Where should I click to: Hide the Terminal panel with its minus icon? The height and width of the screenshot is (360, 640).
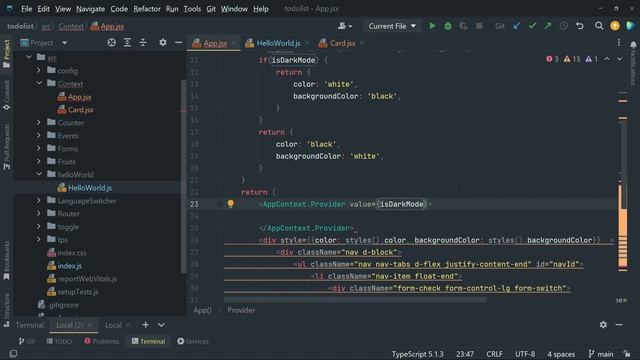(619, 324)
